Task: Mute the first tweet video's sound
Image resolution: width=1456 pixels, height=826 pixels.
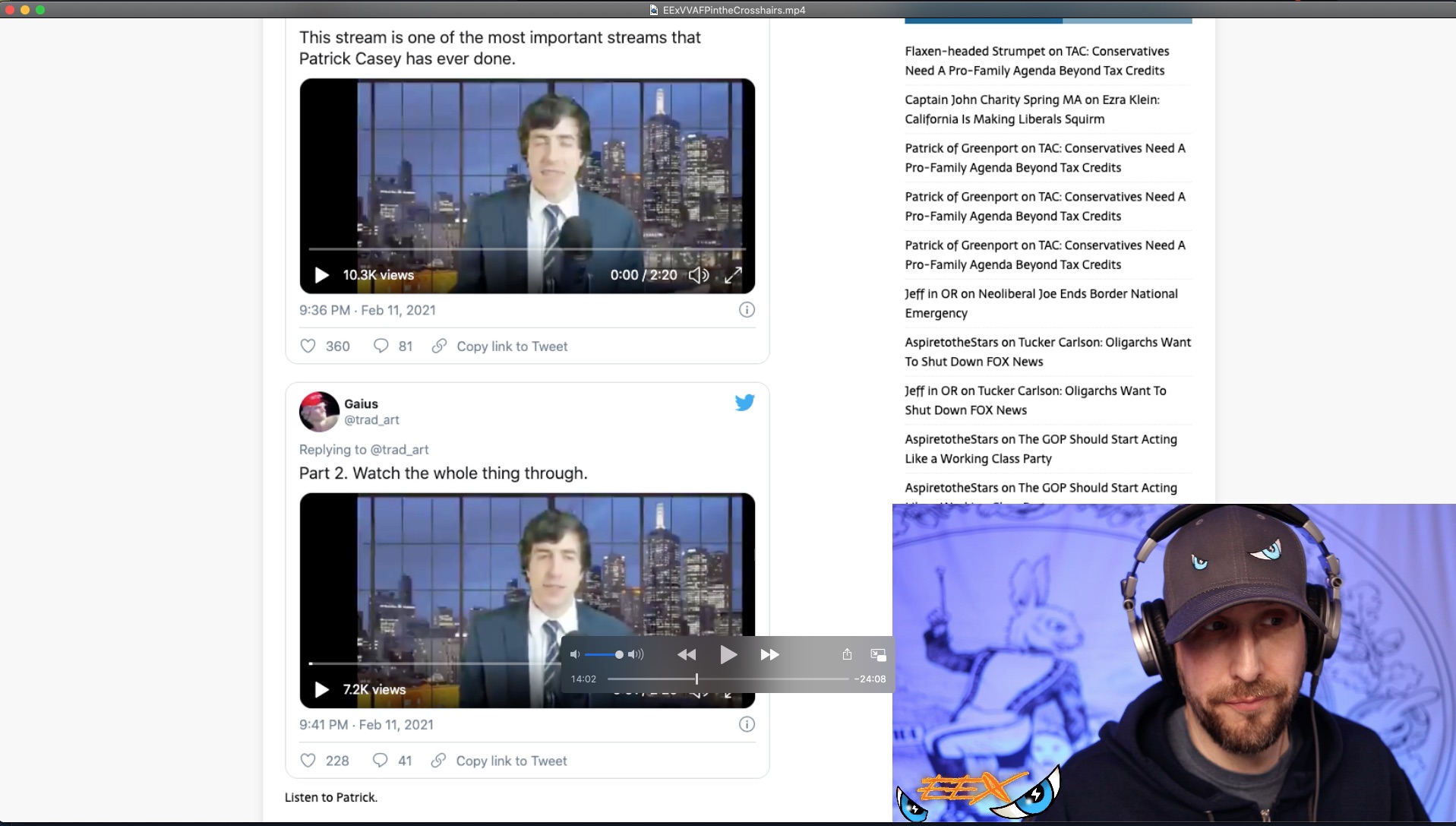Action: pos(698,275)
